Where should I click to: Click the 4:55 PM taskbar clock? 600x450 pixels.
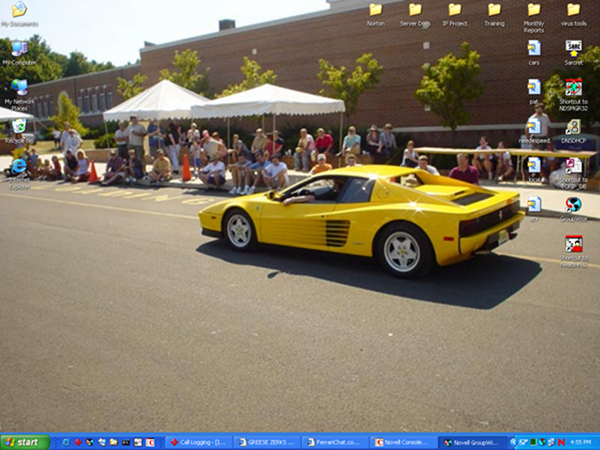pos(580,442)
